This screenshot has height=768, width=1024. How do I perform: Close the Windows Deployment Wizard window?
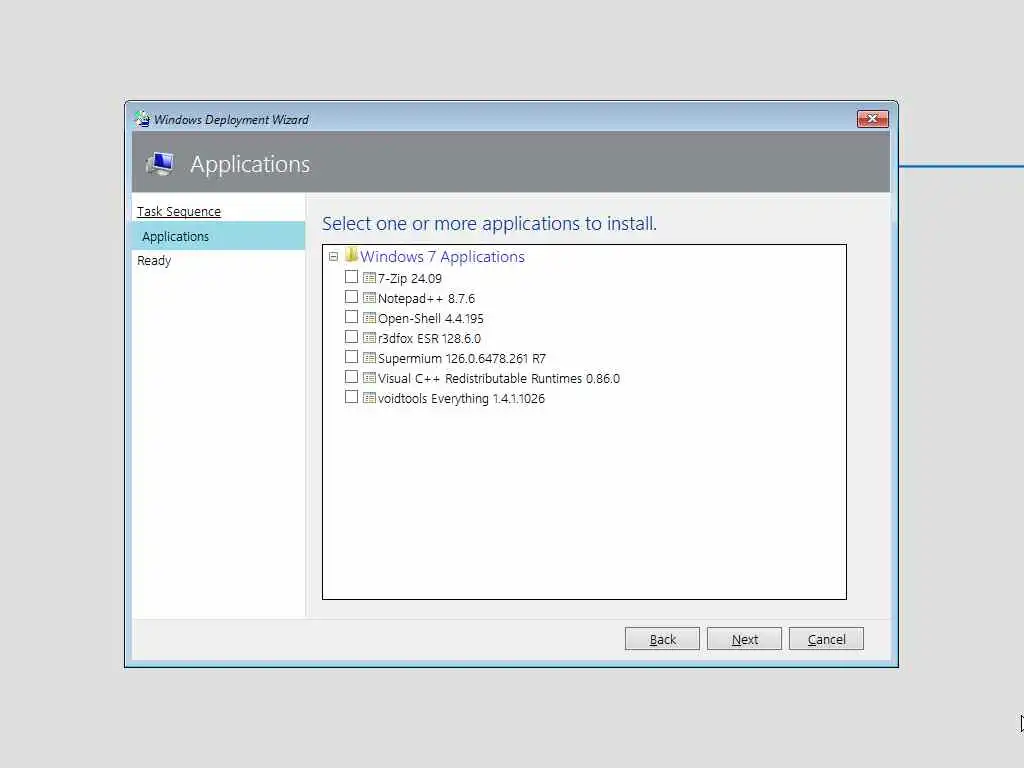(x=872, y=119)
